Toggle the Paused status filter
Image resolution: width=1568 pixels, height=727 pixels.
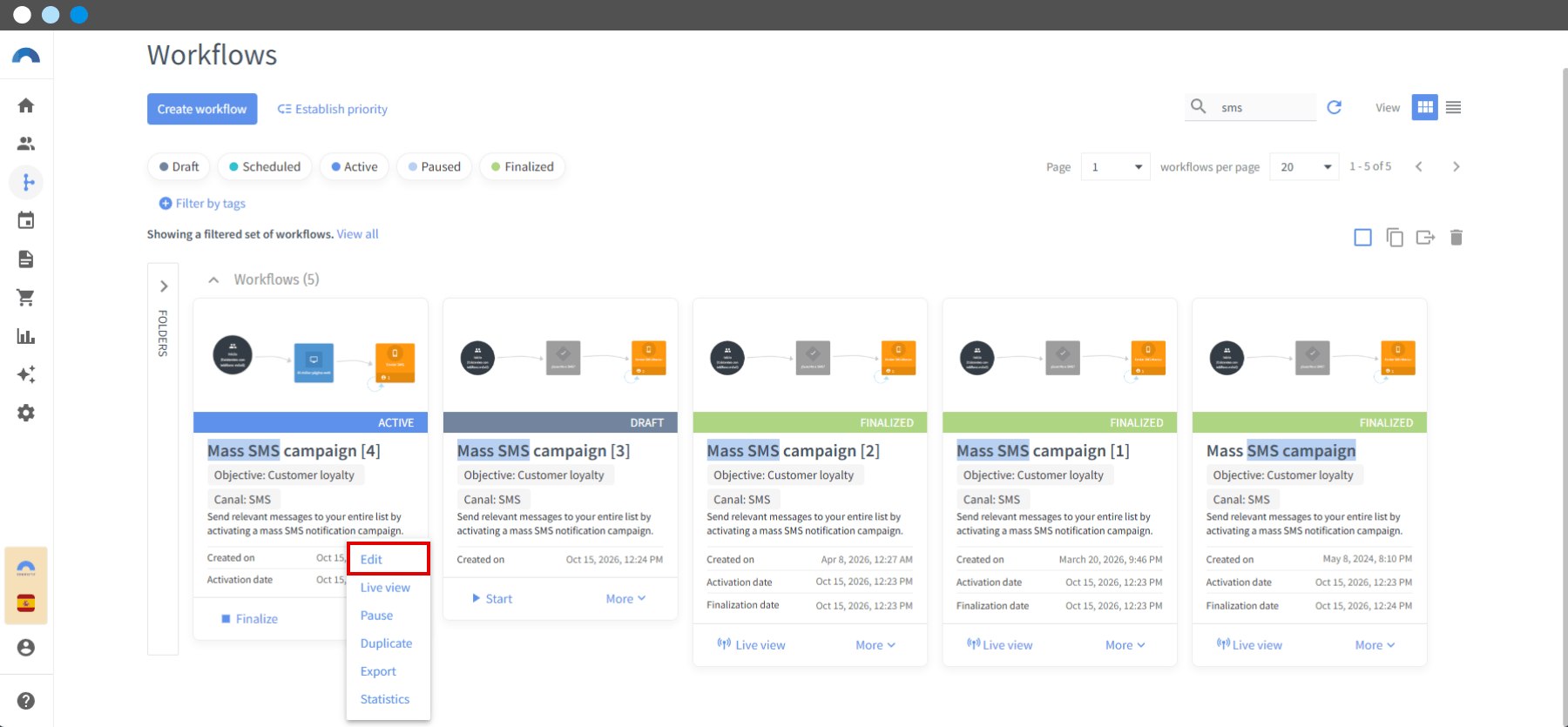pos(434,166)
